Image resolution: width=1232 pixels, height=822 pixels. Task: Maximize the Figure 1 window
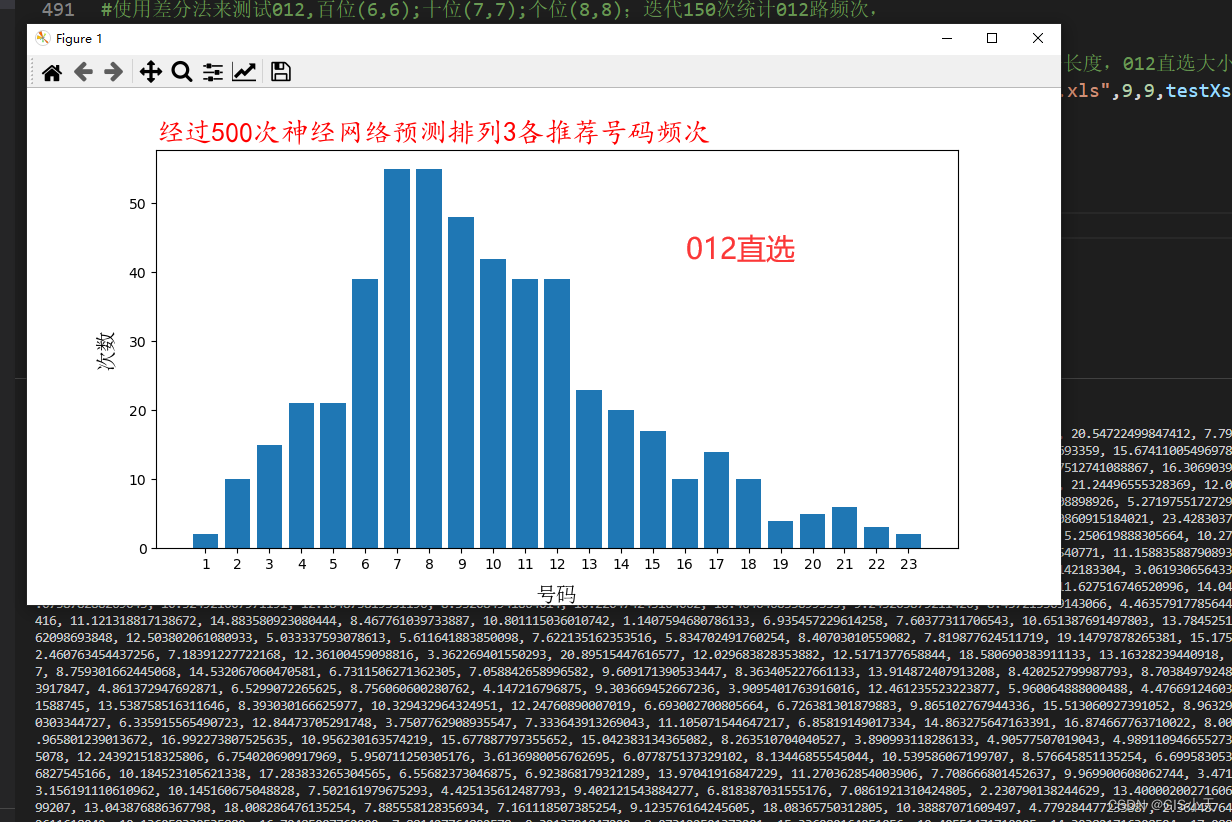point(992,38)
